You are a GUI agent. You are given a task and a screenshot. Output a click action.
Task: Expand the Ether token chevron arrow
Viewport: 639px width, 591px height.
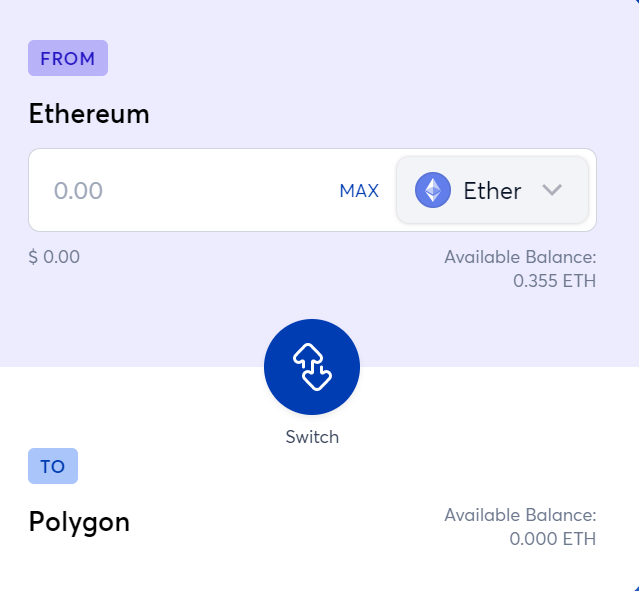point(552,190)
